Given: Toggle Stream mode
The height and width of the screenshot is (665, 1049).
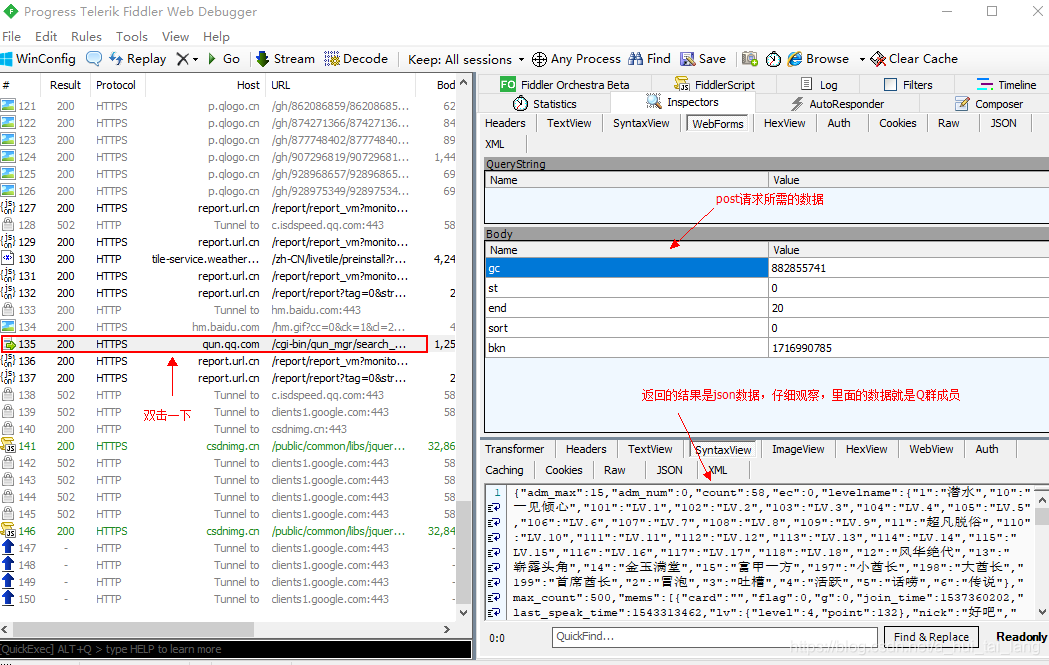Looking at the screenshot, I should click(x=286, y=59).
